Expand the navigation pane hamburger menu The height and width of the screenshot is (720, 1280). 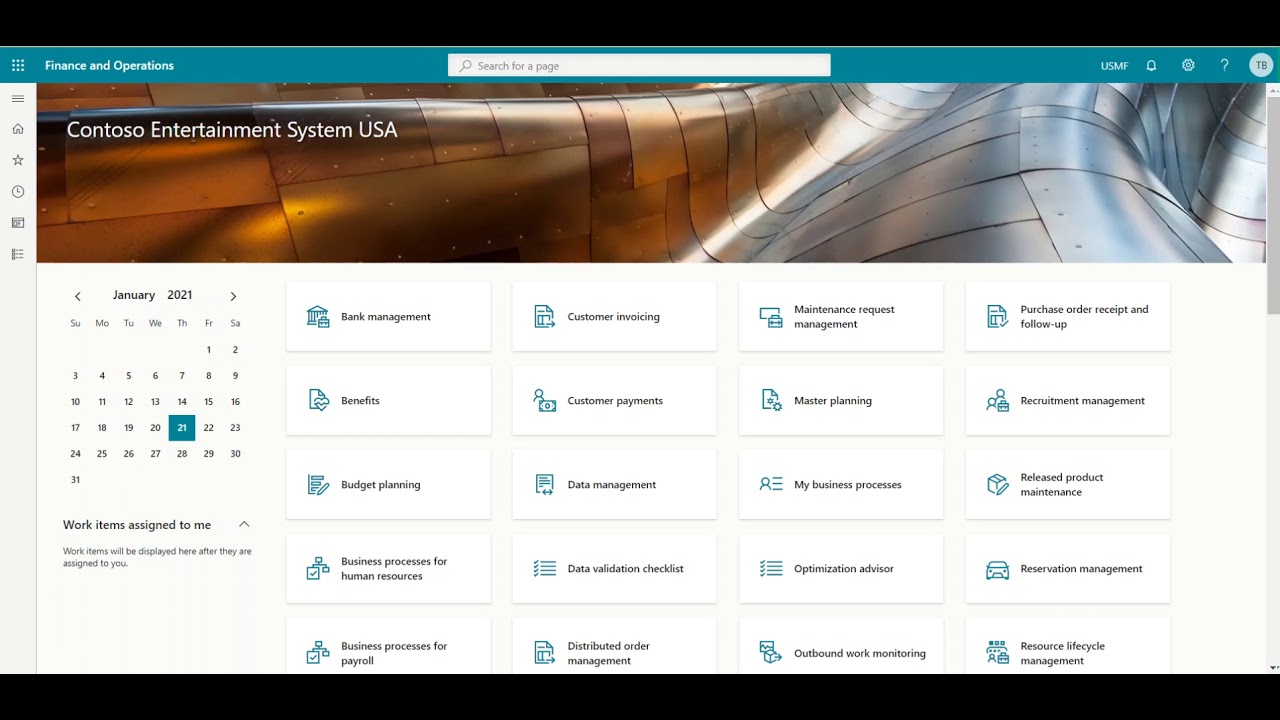(18, 98)
